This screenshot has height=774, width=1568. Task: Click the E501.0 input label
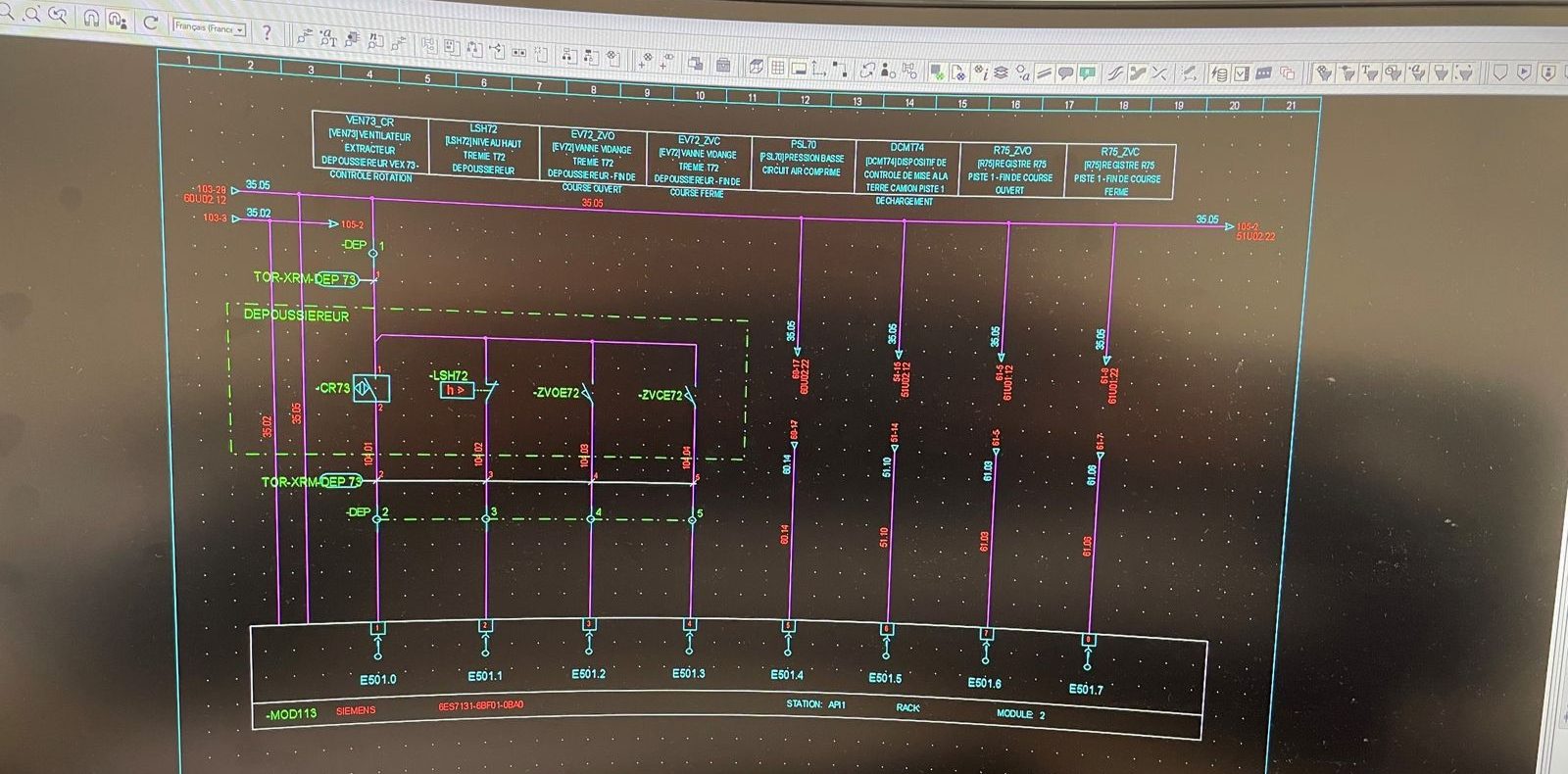point(378,679)
